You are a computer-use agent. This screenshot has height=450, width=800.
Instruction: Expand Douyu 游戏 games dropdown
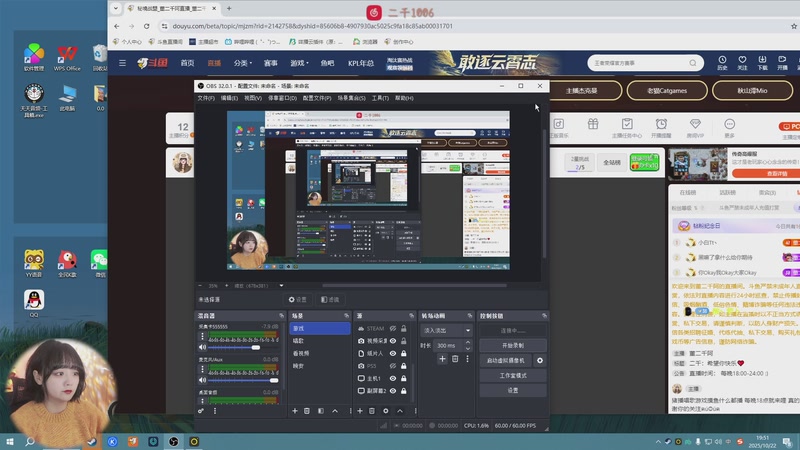point(299,63)
